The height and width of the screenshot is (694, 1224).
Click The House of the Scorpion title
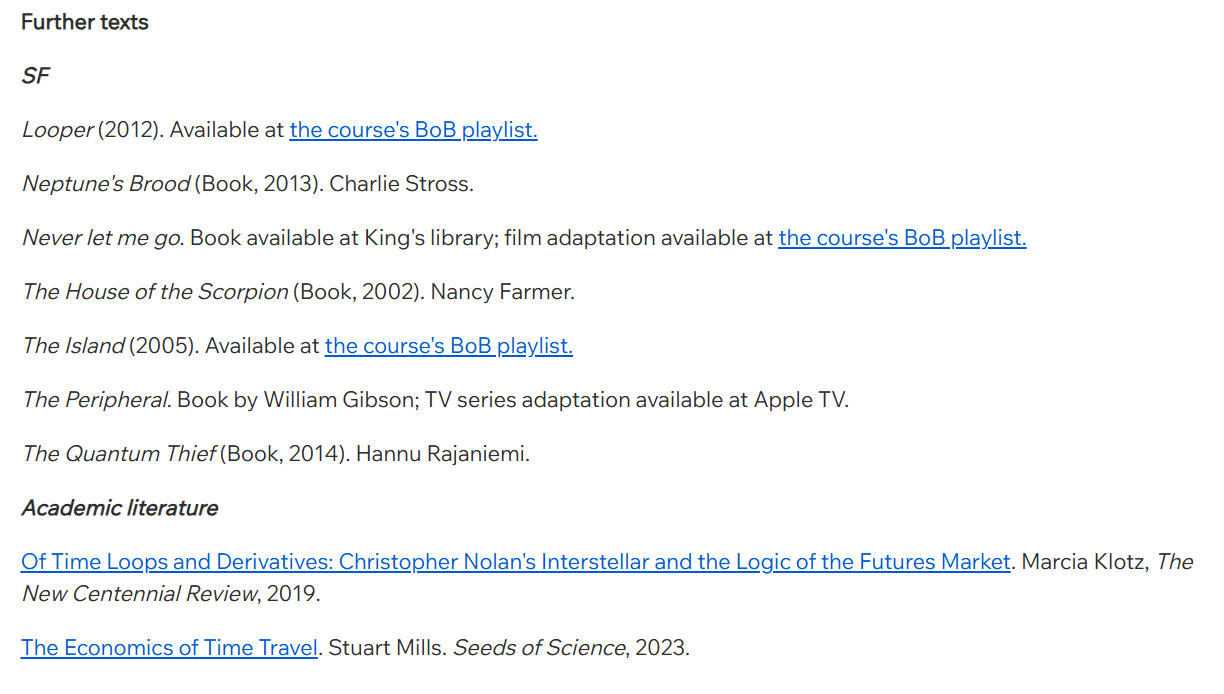tap(155, 292)
